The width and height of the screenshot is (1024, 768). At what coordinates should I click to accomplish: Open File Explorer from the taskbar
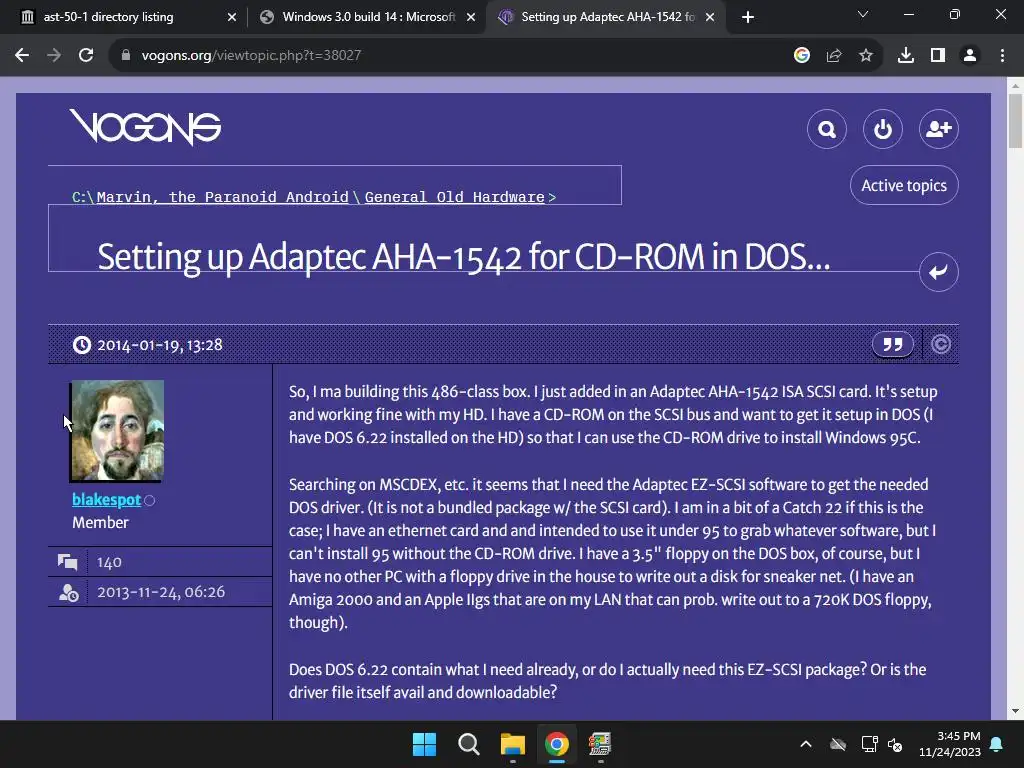[x=513, y=744]
